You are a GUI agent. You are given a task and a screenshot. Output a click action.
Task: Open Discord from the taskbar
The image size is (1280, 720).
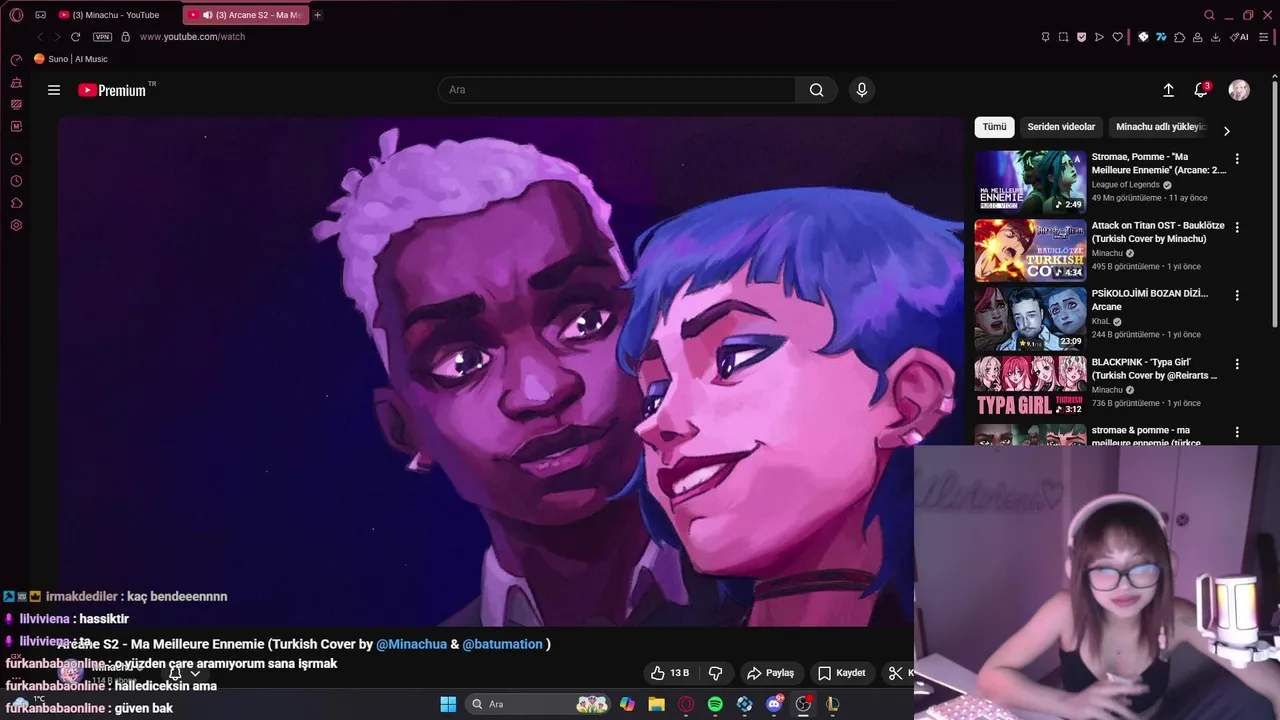coord(774,704)
